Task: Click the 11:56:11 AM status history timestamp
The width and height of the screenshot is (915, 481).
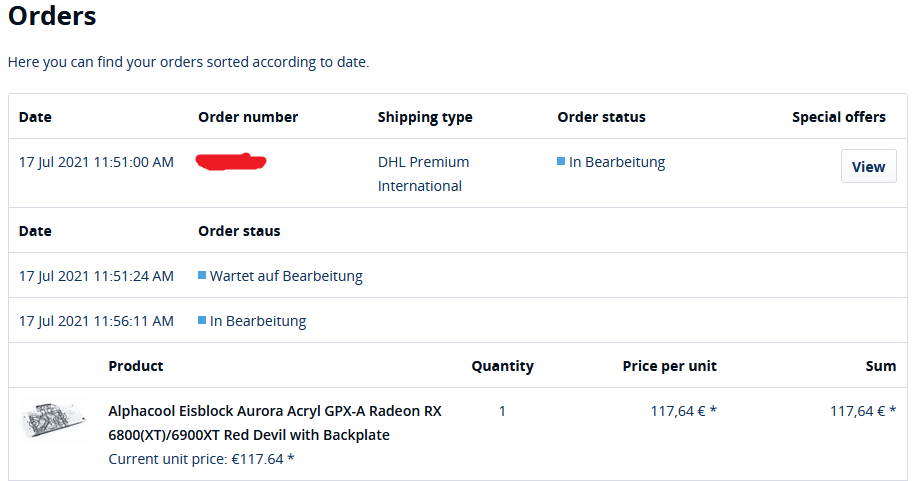Action: [96, 321]
